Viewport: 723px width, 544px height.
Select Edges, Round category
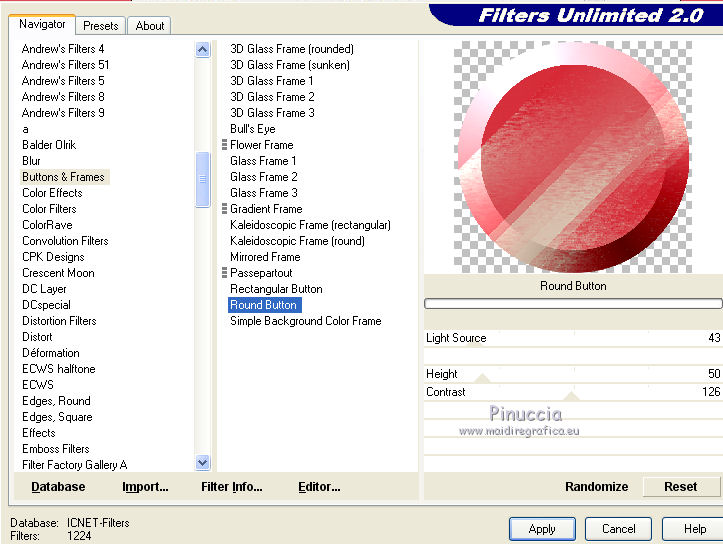point(56,401)
